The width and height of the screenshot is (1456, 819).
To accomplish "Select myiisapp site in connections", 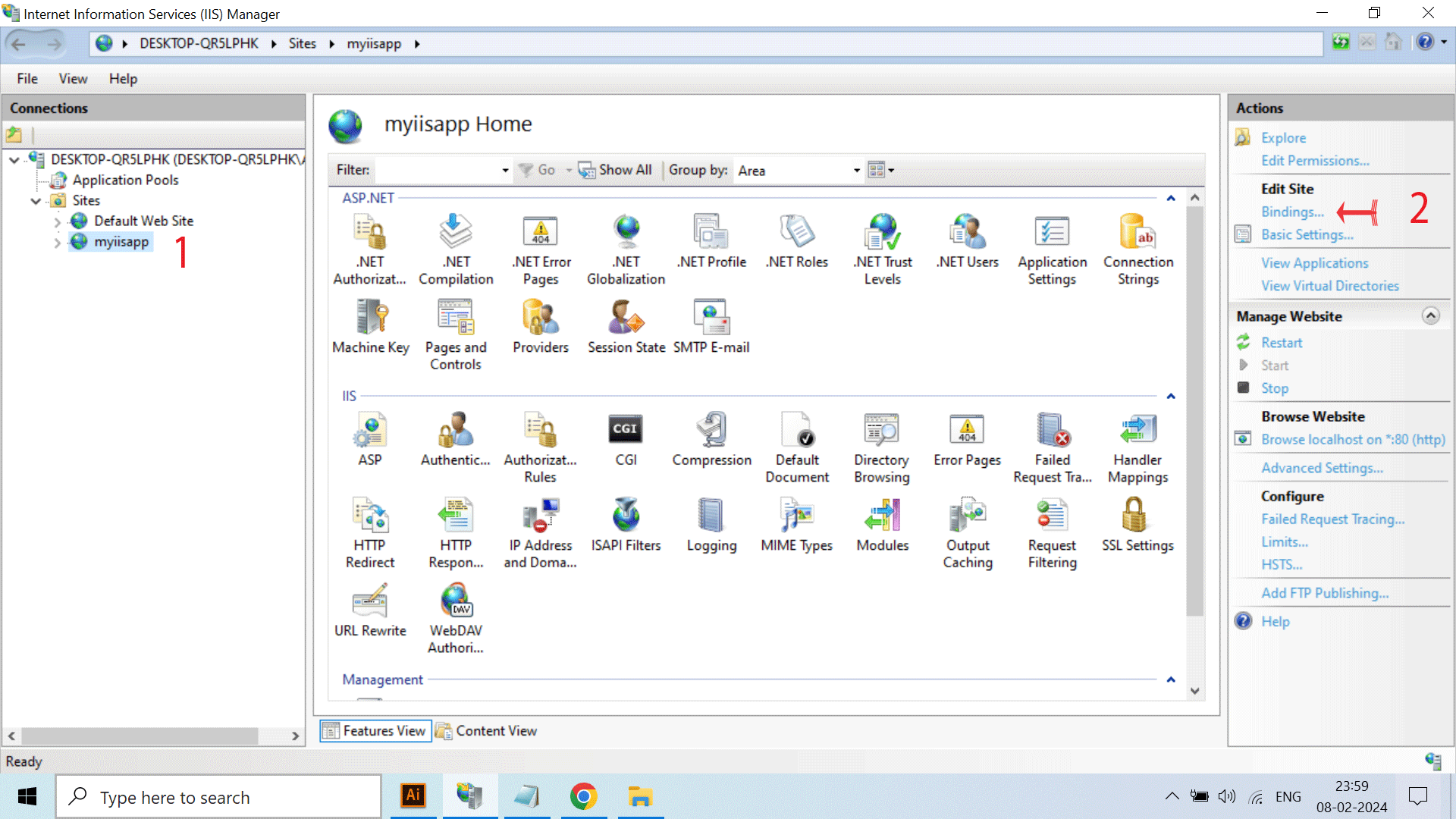I will 121,241.
